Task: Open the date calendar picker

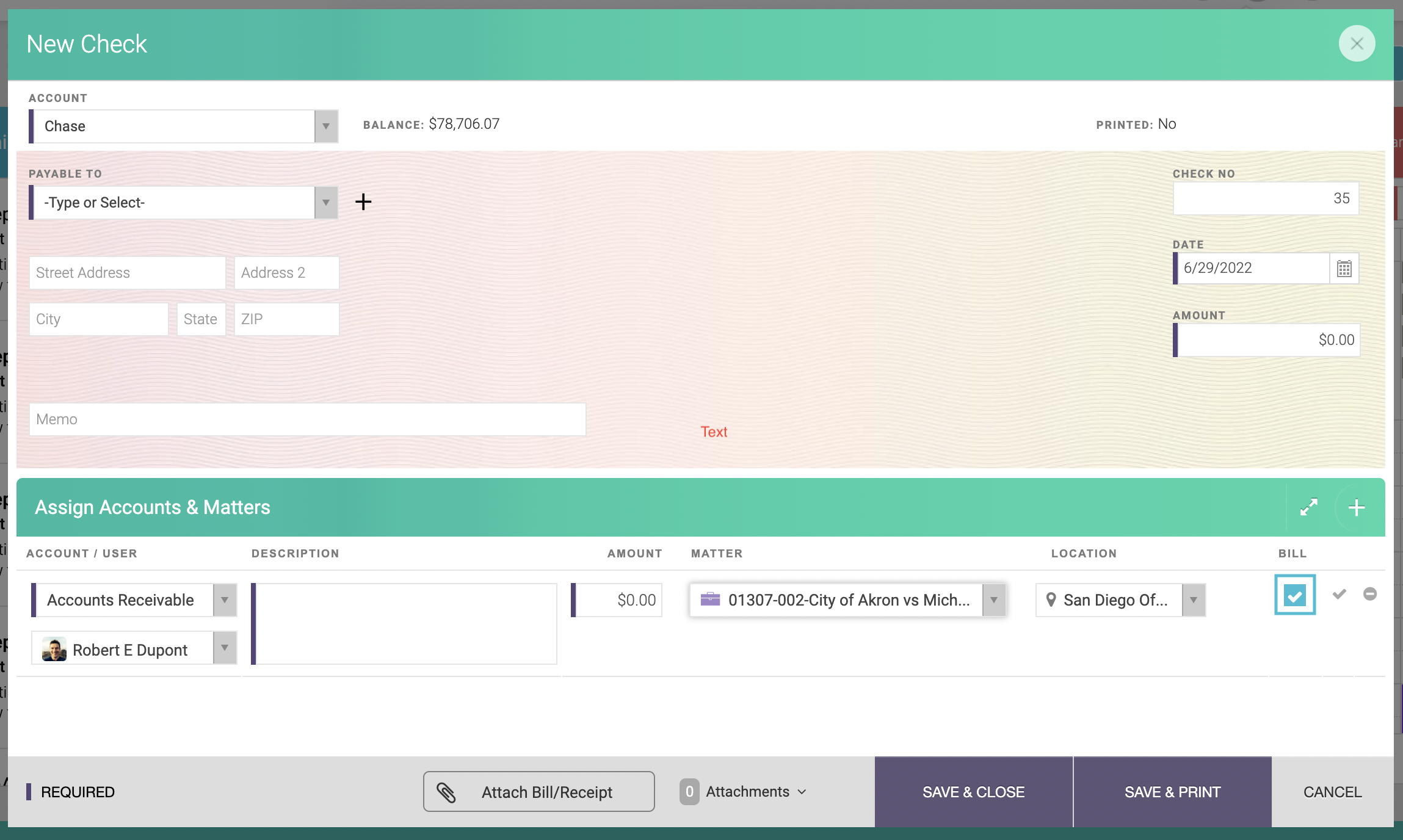Action: click(1344, 269)
